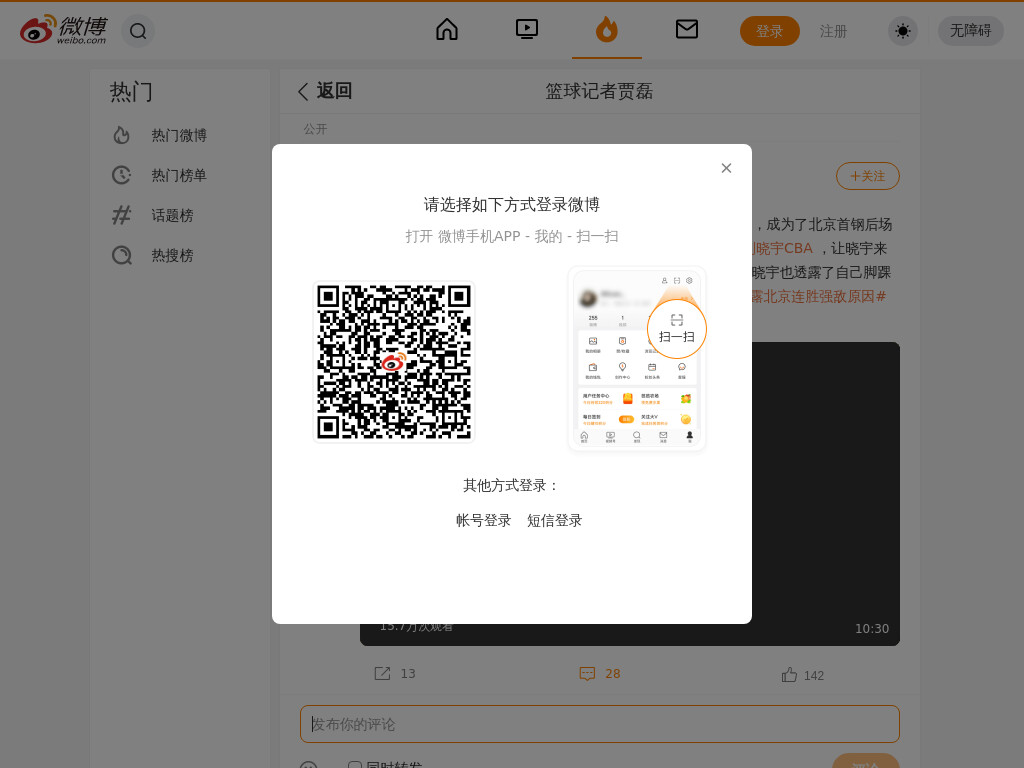Click the hashtag link ending 连胜强敌原因#
Screen dimensions: 1024x768
point(819,296)
